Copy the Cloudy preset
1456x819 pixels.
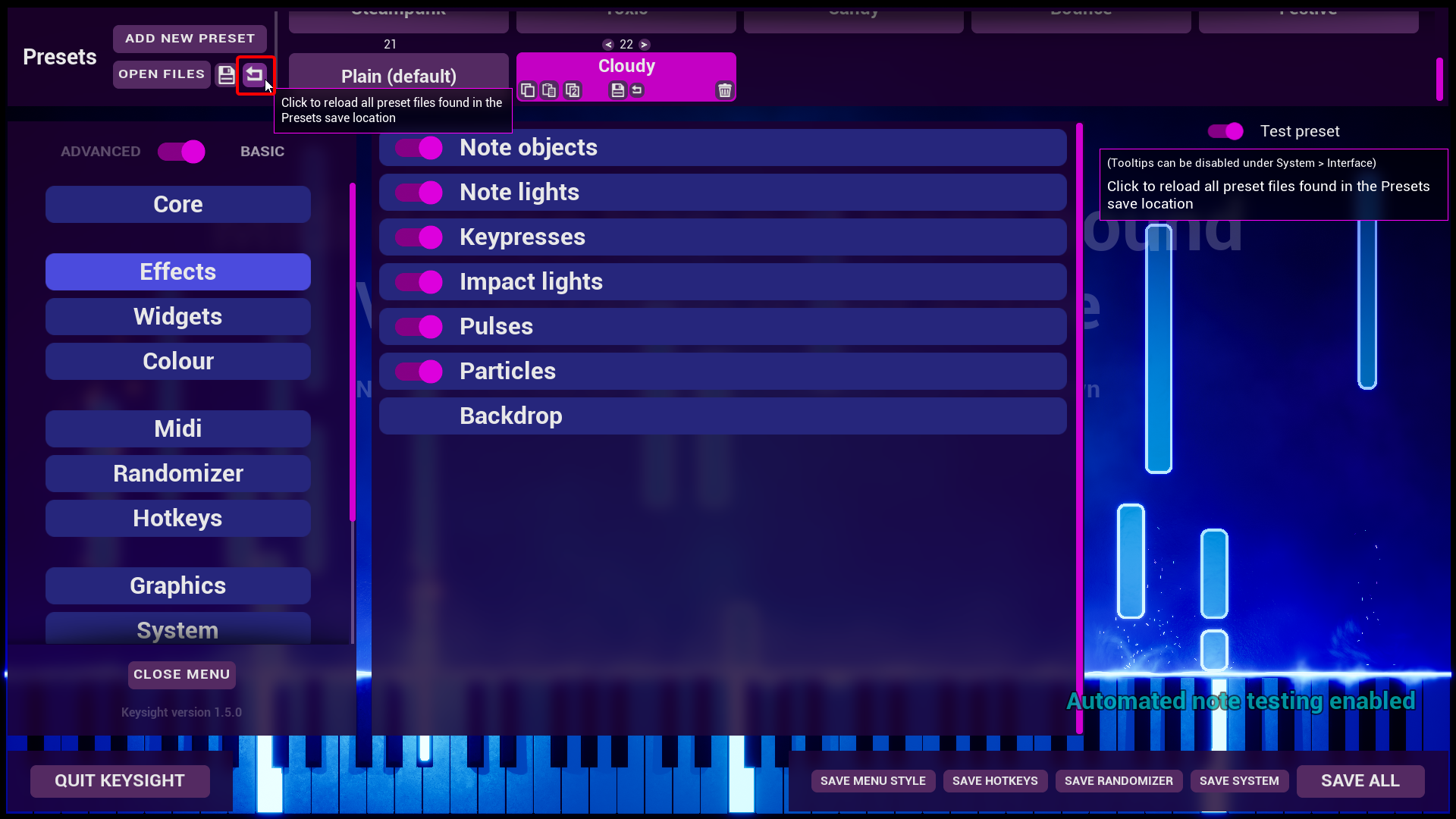click(528, 90)
